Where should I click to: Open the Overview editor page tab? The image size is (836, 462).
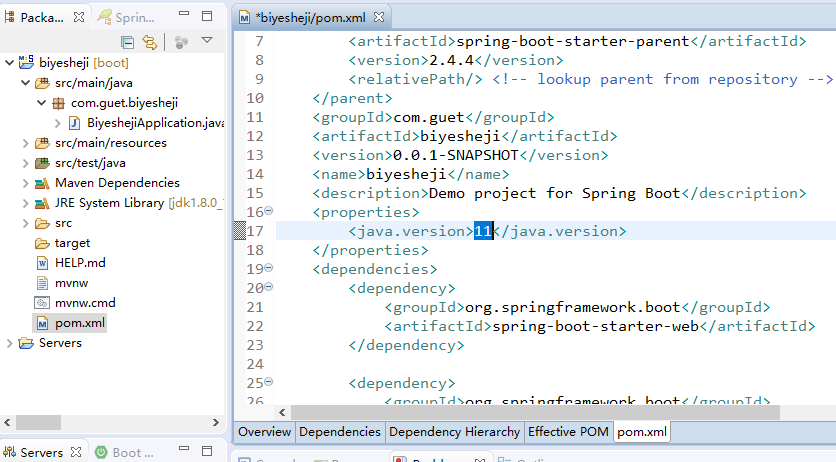tap(264, 432)
